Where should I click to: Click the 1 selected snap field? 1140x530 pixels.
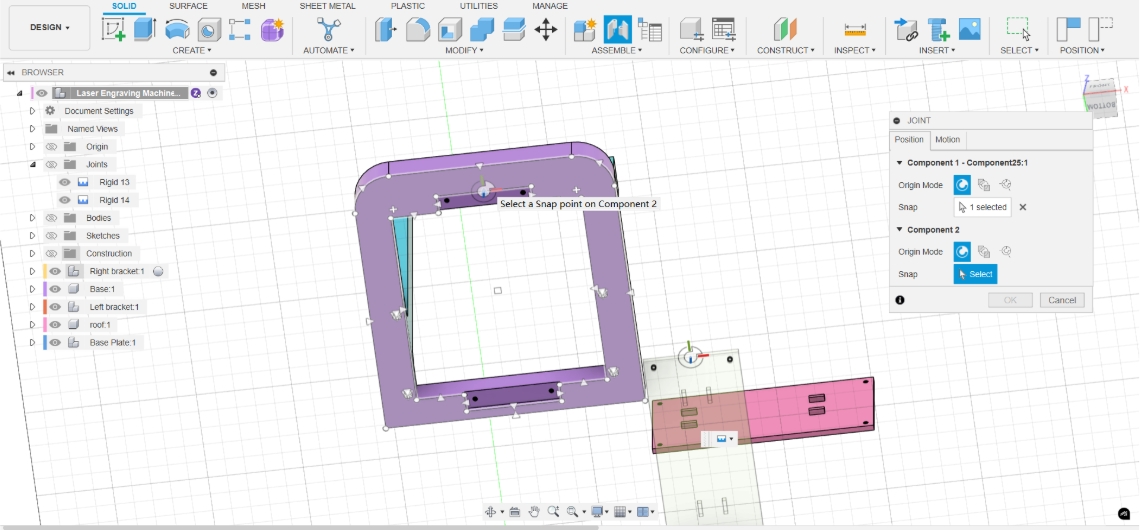pyautogui.click(x=982, y=207)
